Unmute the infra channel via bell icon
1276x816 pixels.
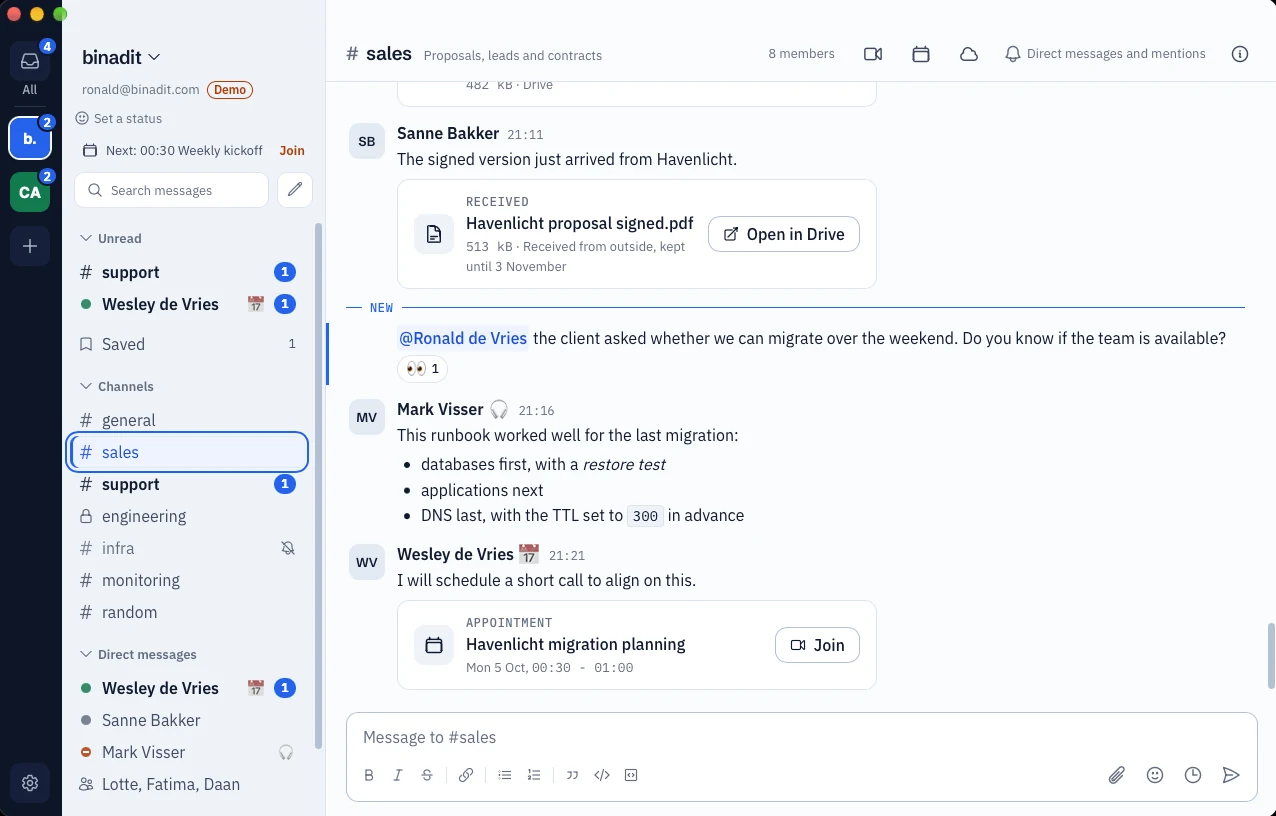click(x=288, y=548)
